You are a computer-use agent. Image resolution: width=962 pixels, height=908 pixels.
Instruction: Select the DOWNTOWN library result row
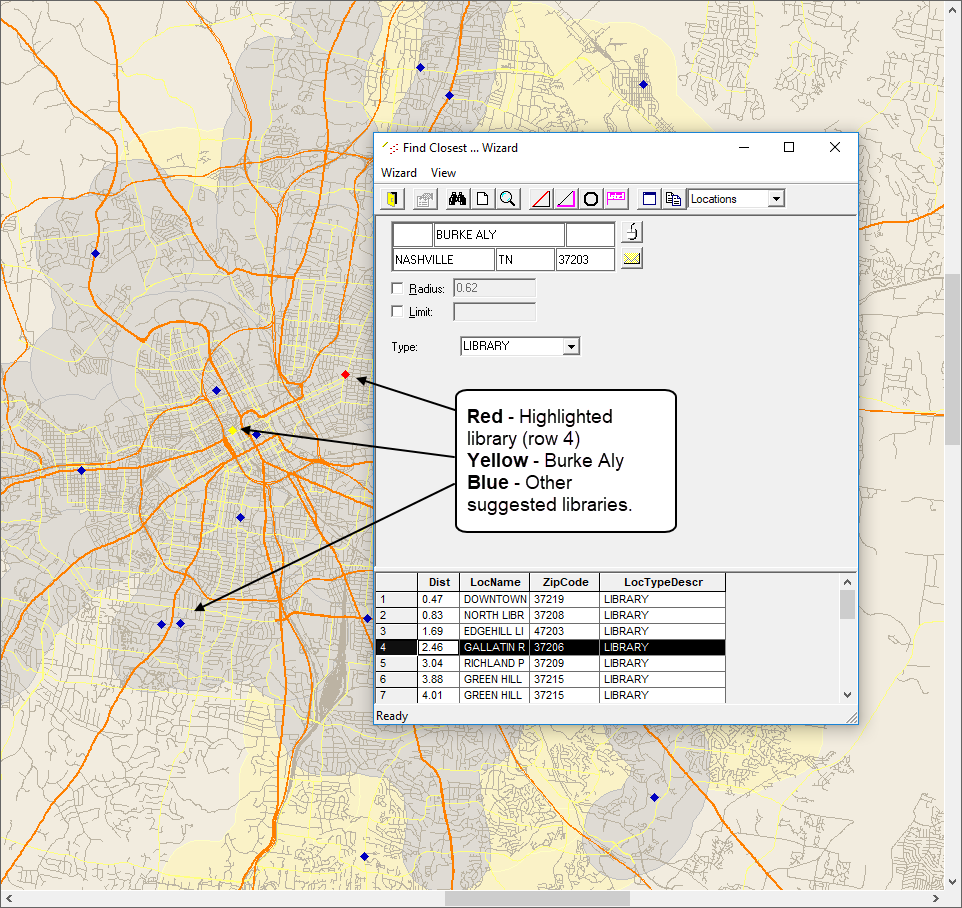point(493,598)
